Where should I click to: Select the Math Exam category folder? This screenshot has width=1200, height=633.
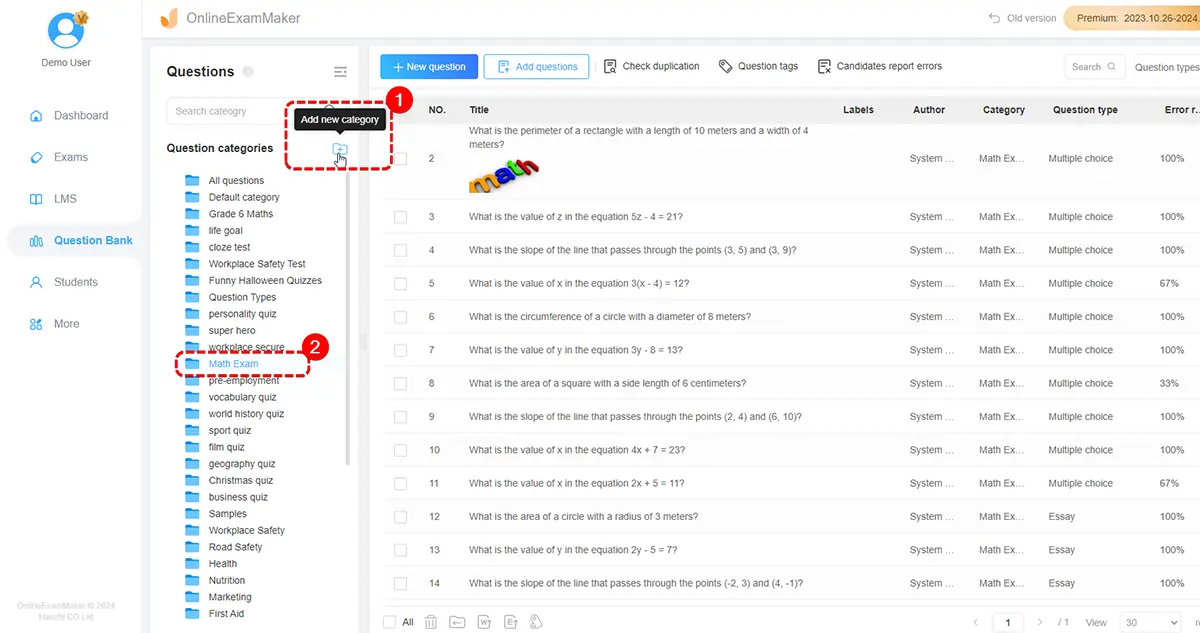pos(233,364)
